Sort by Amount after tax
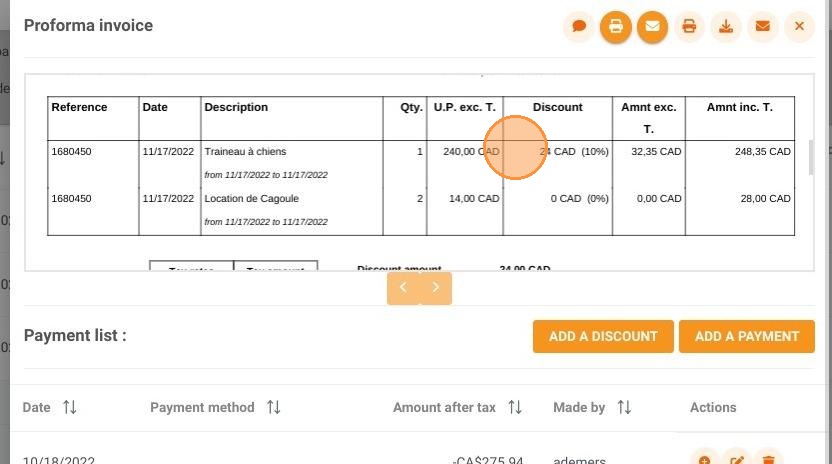 pos(515,407)
